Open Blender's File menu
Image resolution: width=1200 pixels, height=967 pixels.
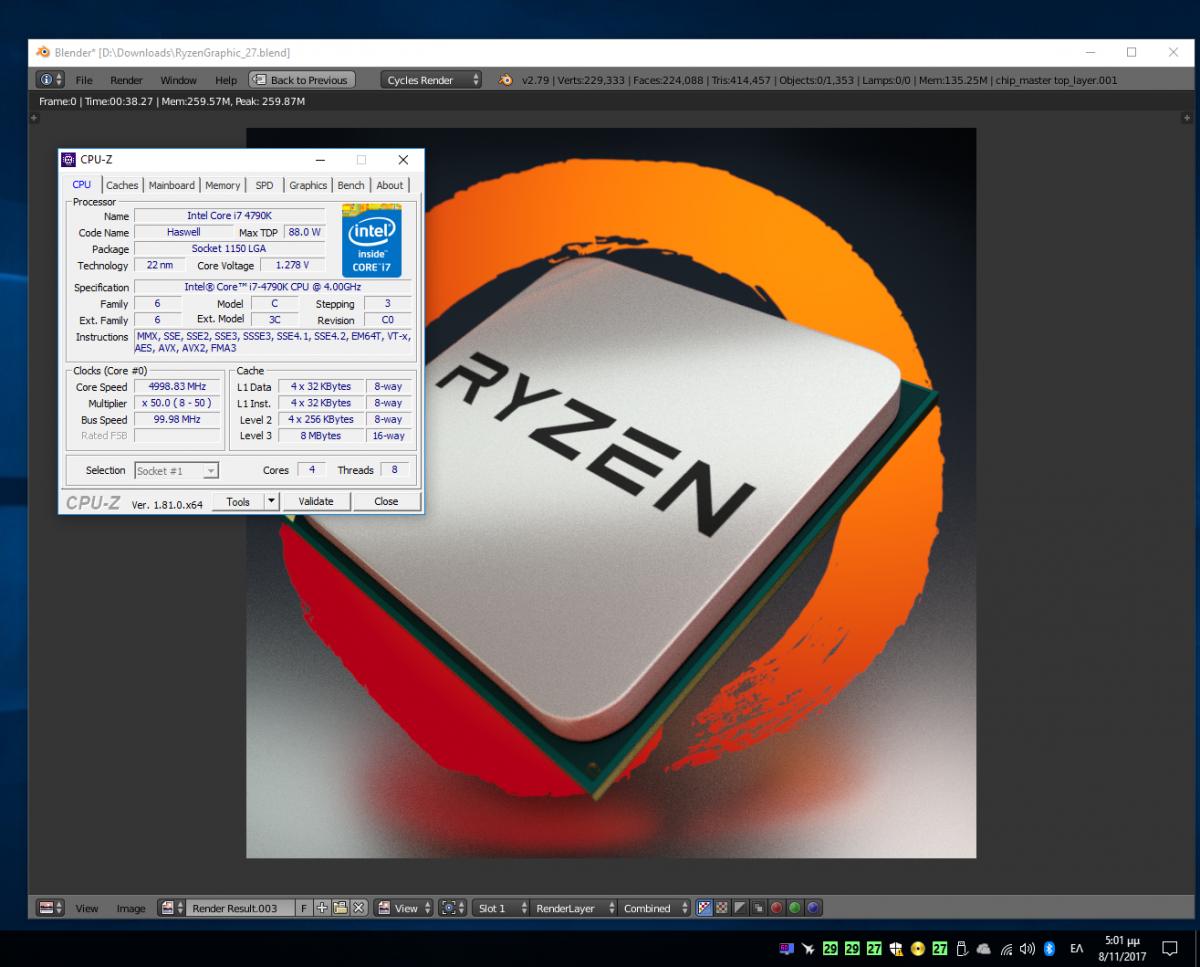click(x=84, y=80)
